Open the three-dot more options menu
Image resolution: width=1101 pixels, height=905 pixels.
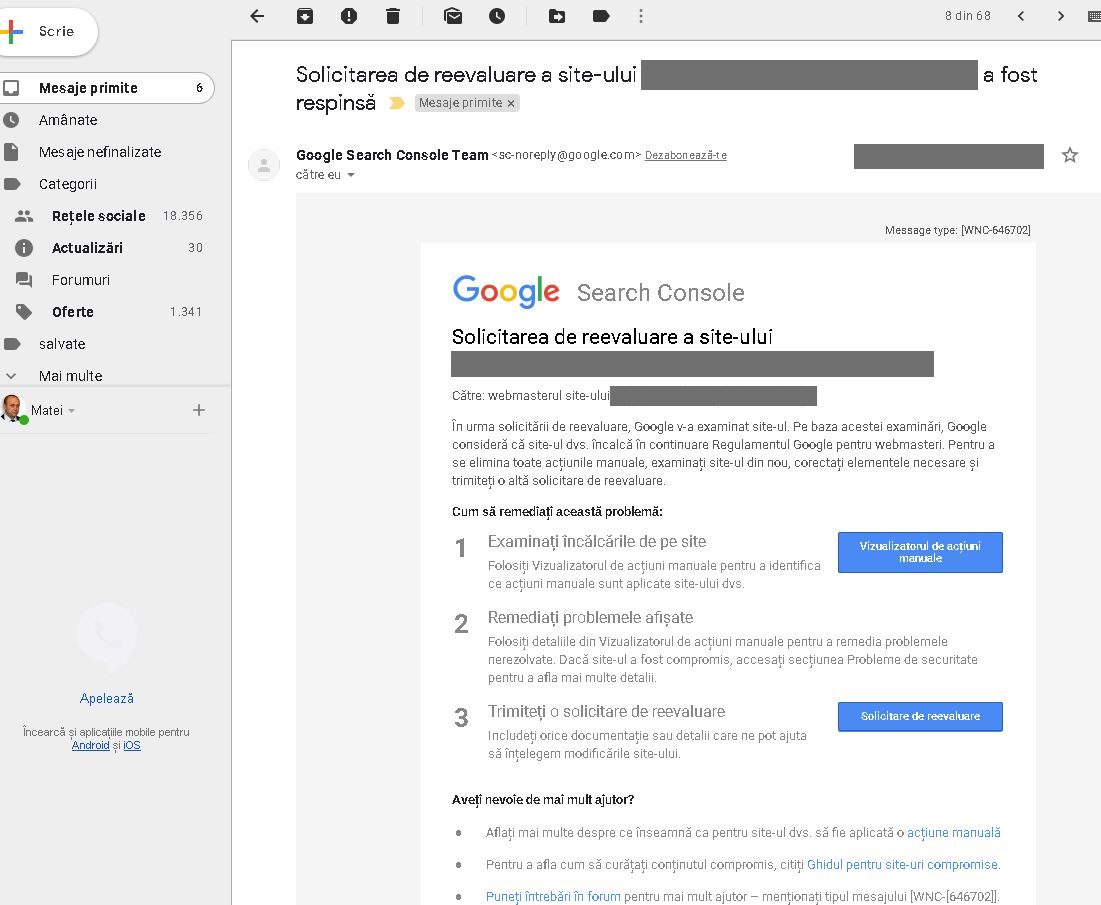[641, 16]
